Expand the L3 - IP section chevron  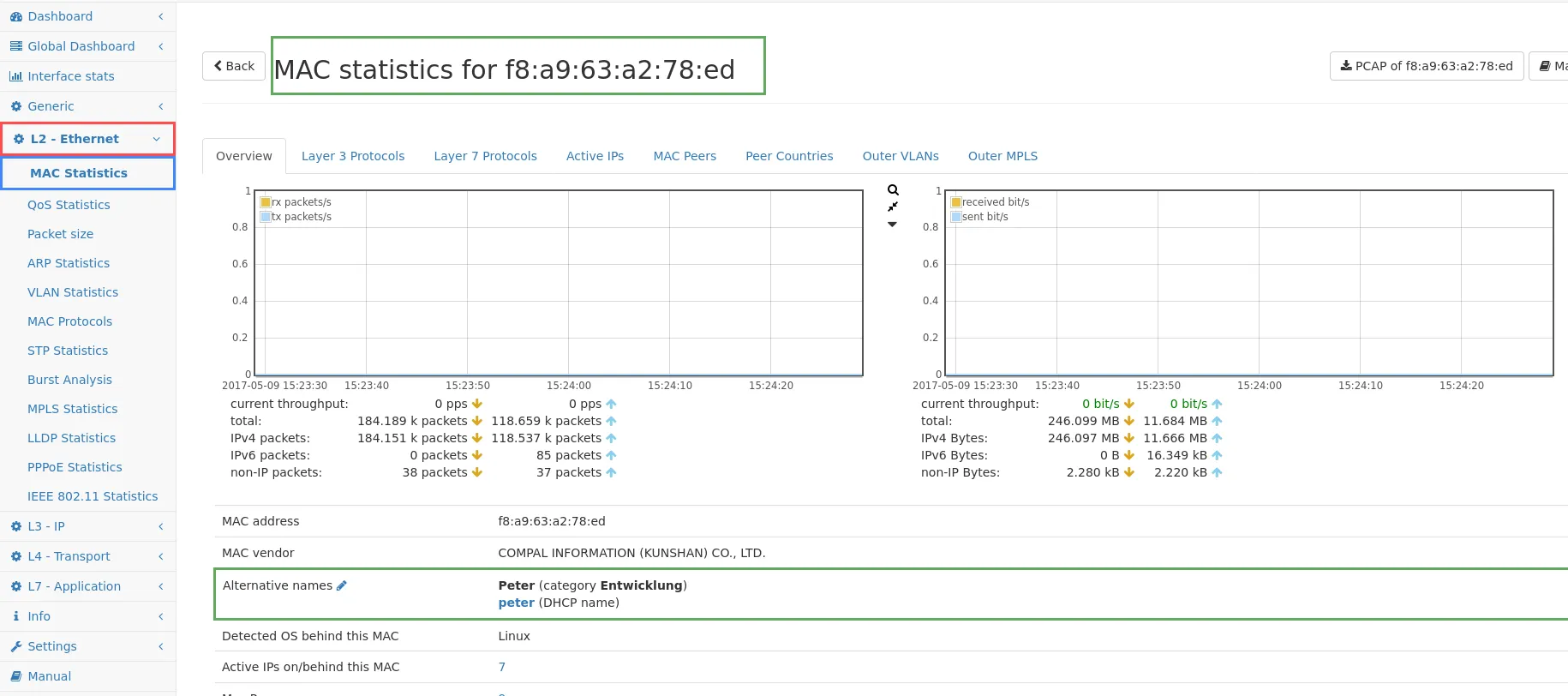(160, 526)
